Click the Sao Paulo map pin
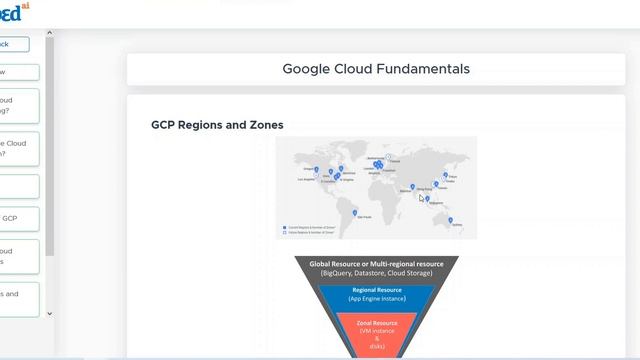This screenshot has height=360, width=640. pyautogui.click(x=355, y=213)
